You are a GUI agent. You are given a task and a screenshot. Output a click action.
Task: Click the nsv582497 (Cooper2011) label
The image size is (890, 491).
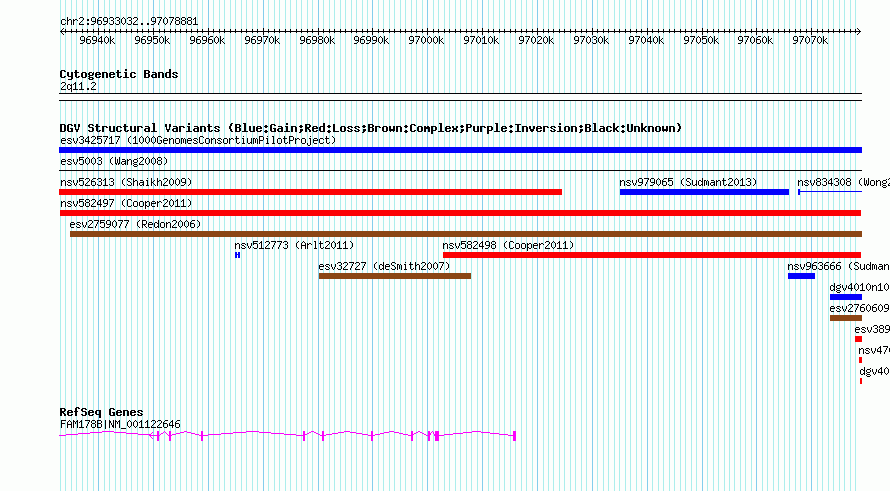(126, 203)
